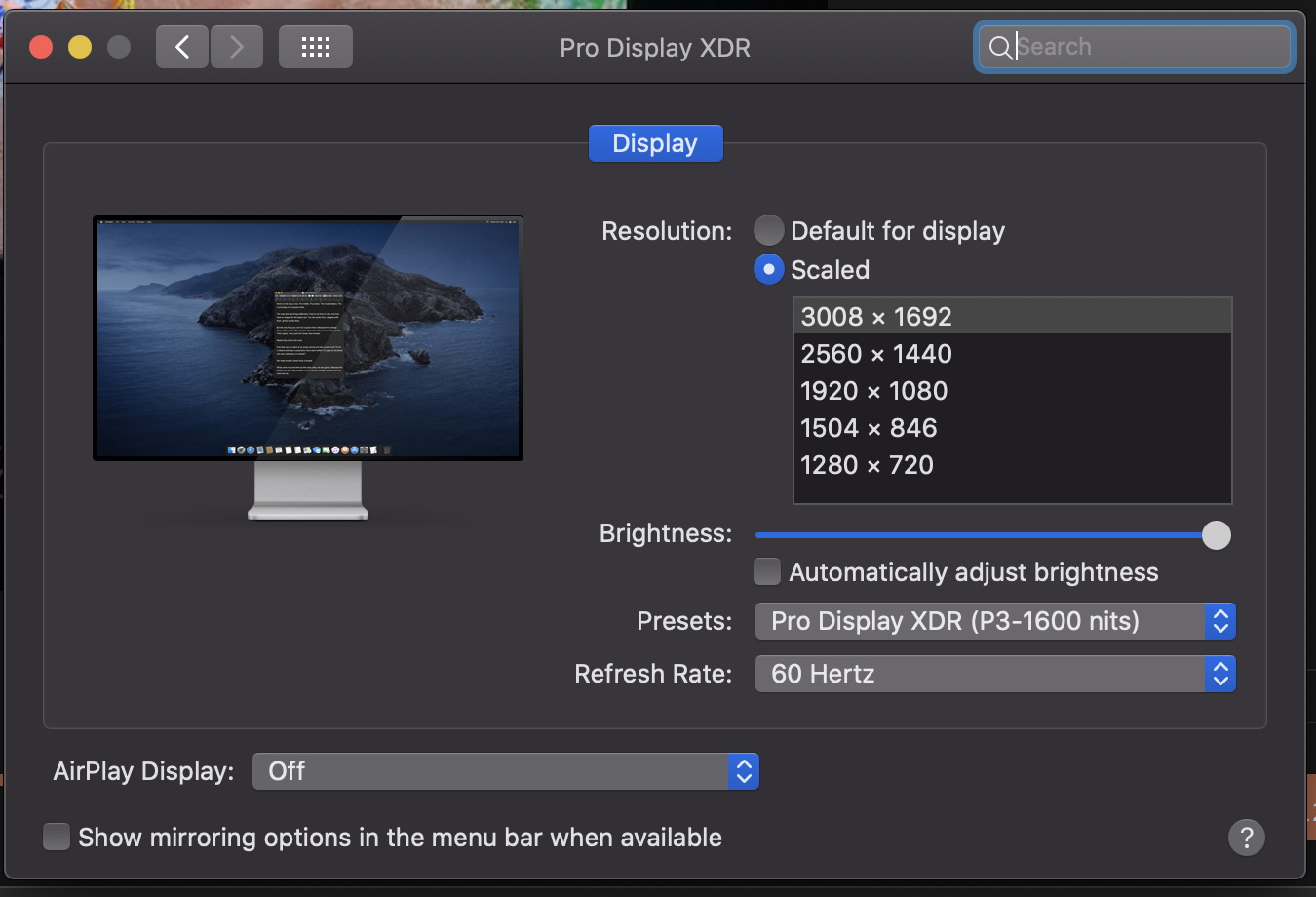Choose 3008 × 1692 resolution

click(1013, 317)
